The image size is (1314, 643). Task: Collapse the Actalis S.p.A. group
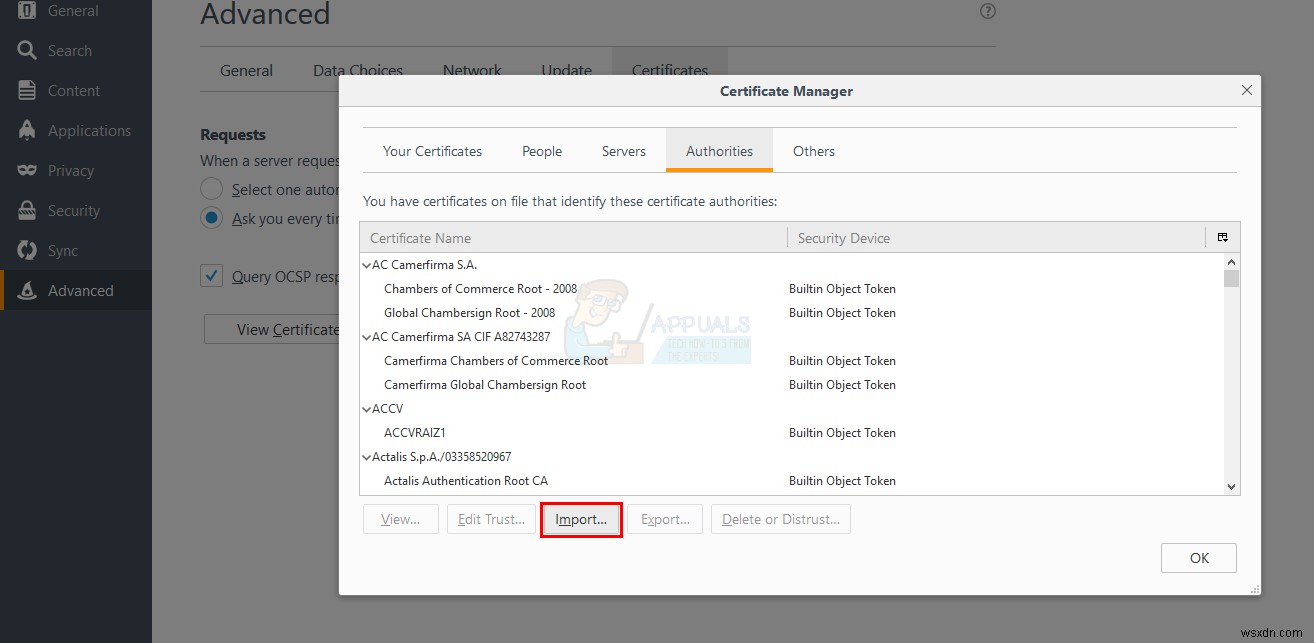(366, 456)
